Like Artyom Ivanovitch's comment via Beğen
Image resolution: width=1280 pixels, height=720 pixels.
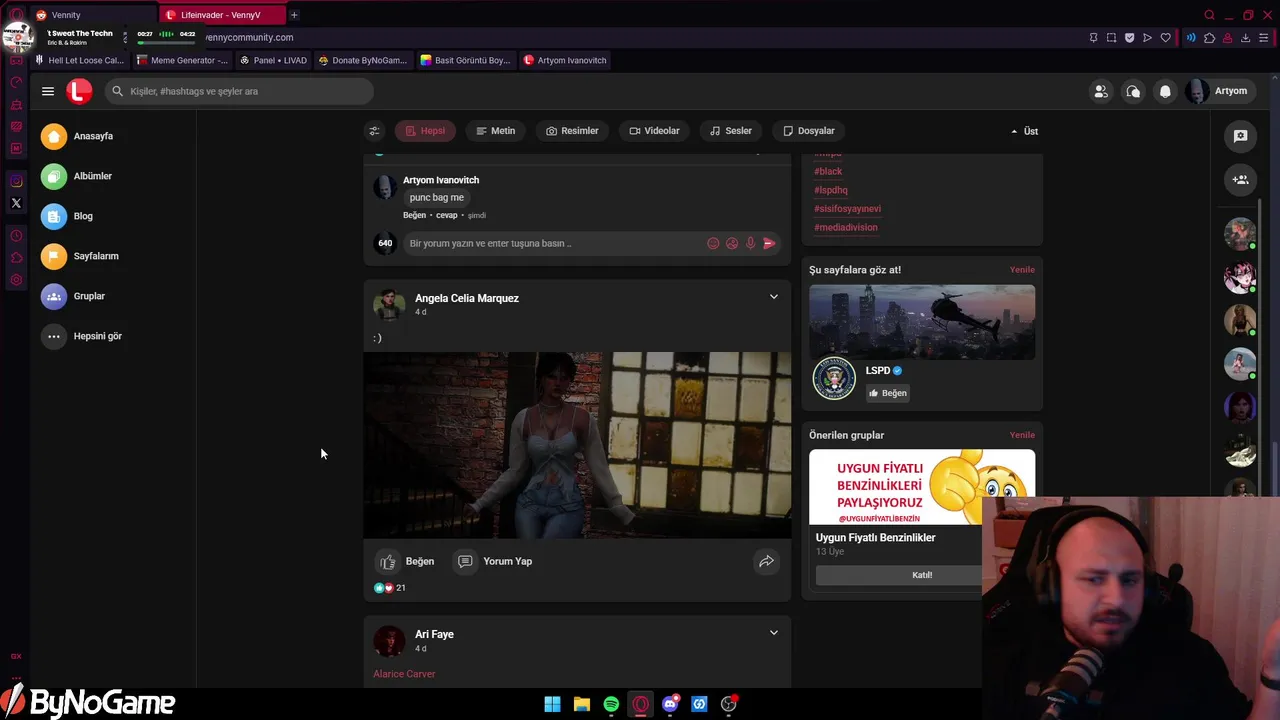414,215
